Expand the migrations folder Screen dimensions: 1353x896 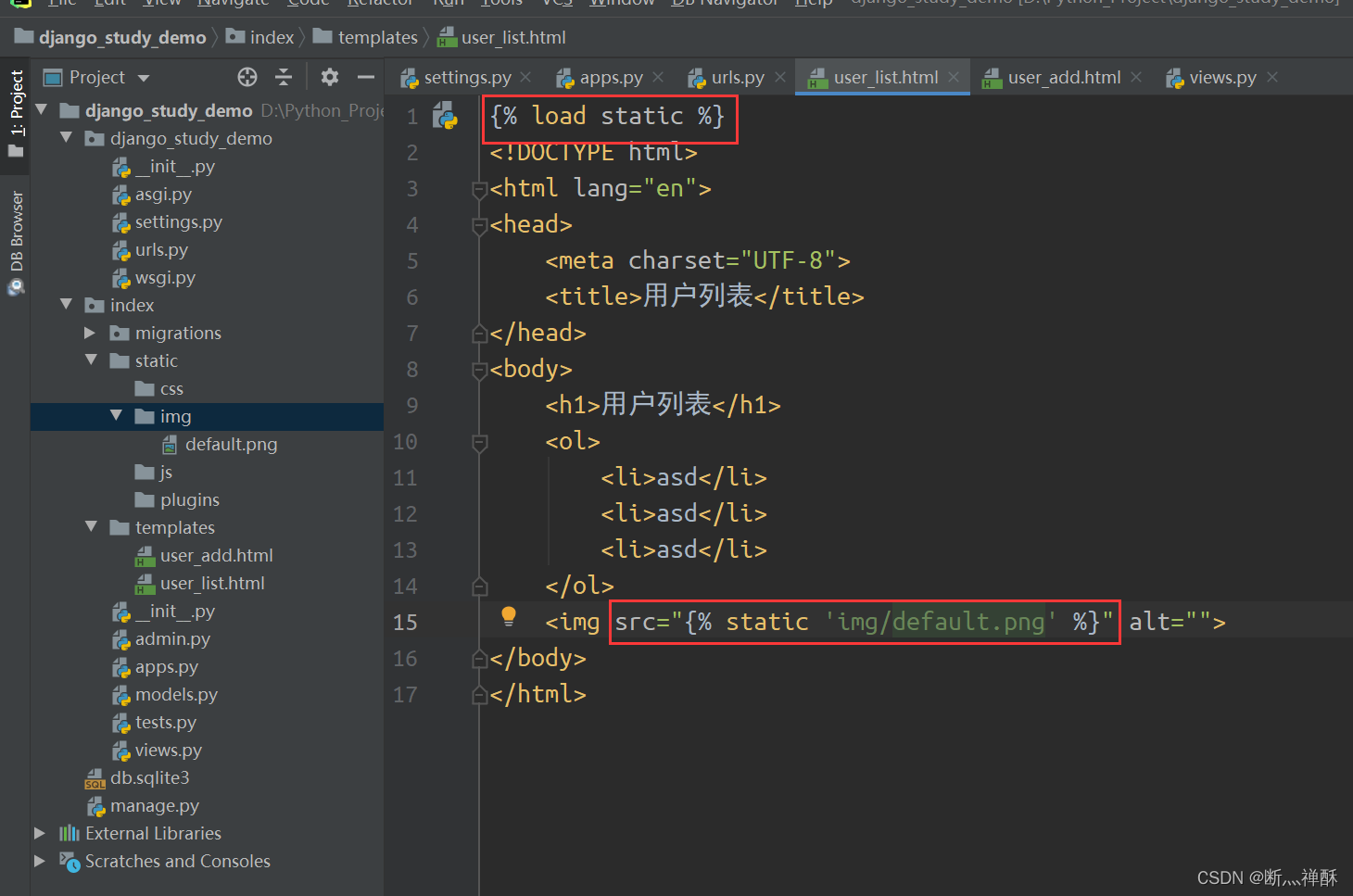tap(90, 333)
